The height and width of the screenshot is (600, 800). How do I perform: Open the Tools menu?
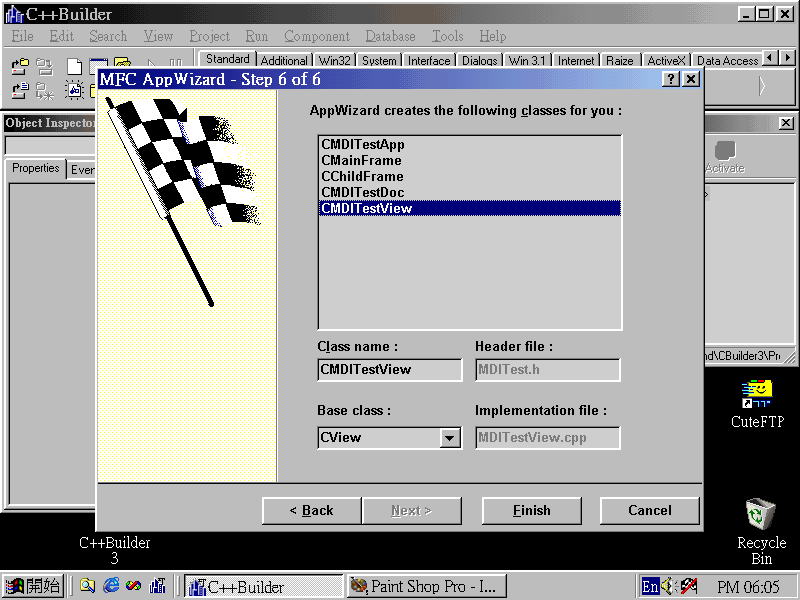coord(447,36)
